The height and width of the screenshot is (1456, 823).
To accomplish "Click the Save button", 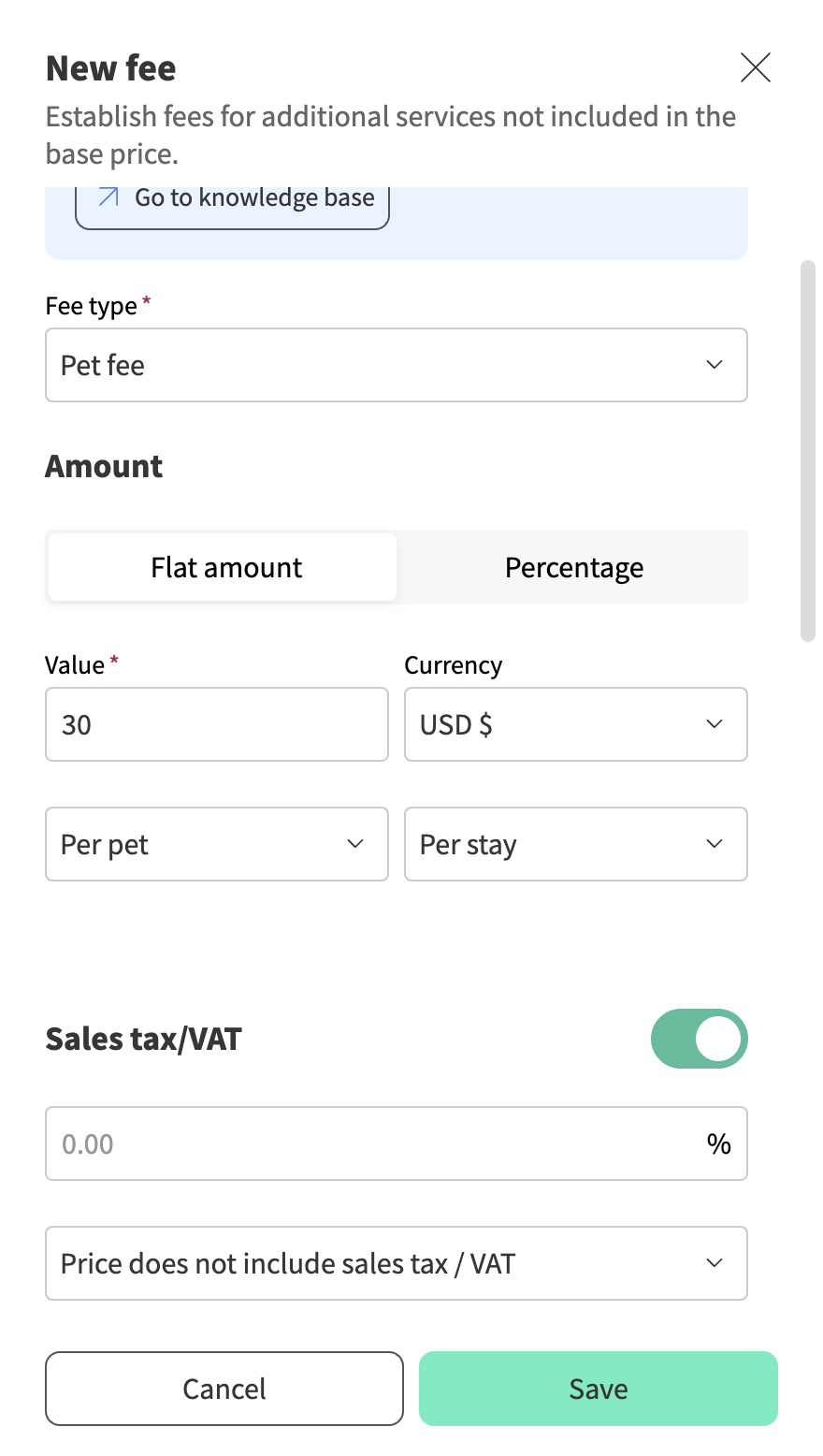I will click(598, 1389).
